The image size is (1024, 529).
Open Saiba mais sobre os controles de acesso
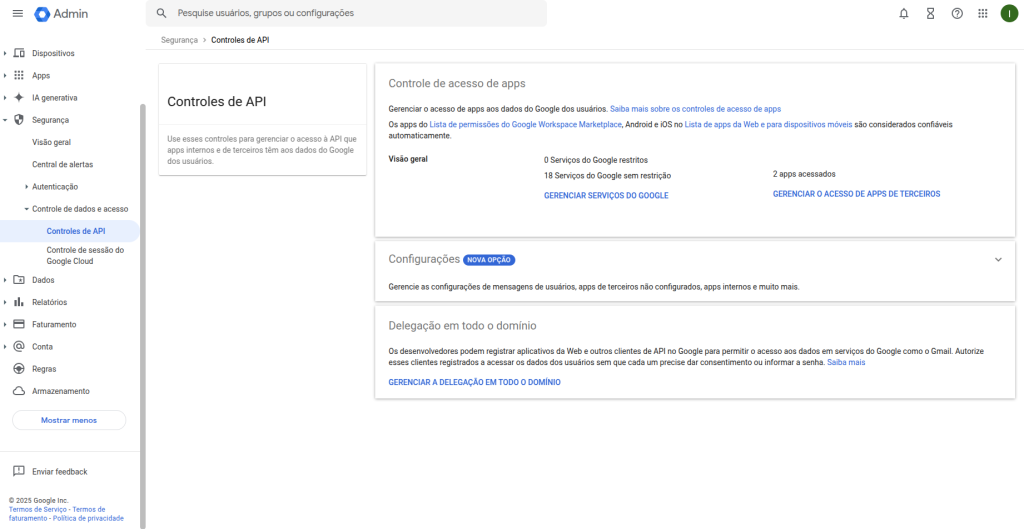click(696, 109)
